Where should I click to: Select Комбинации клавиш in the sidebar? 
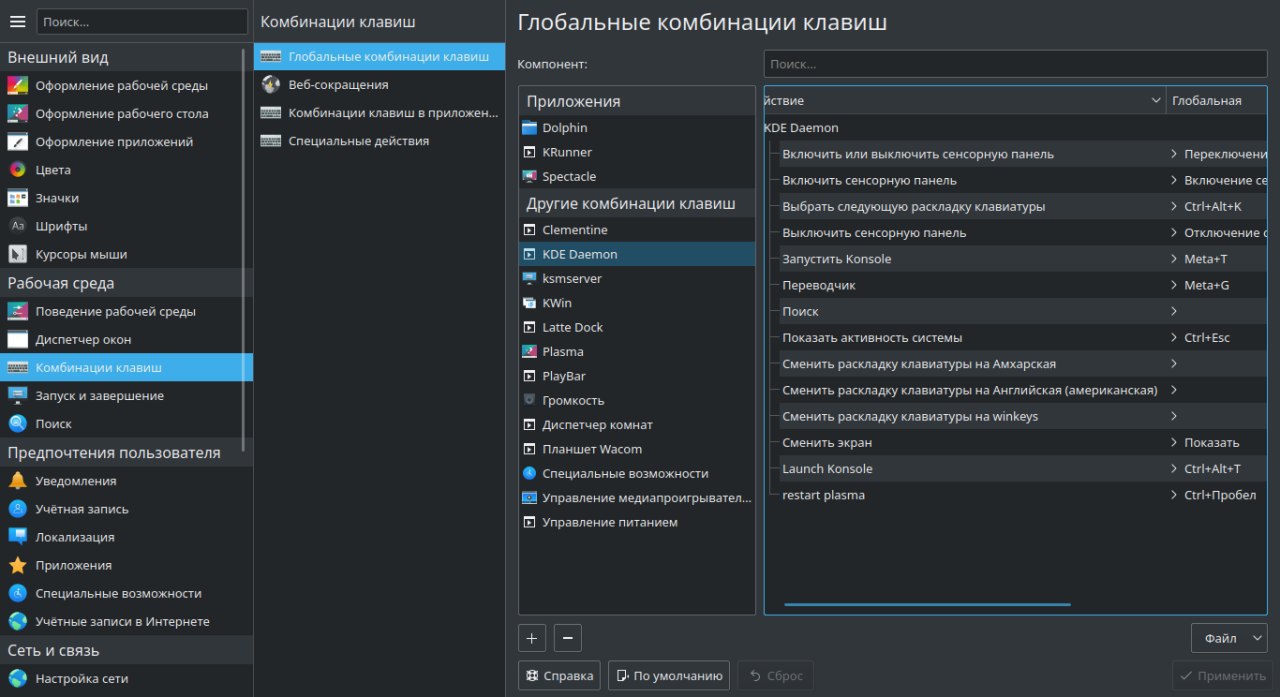(x=126, y=367)
